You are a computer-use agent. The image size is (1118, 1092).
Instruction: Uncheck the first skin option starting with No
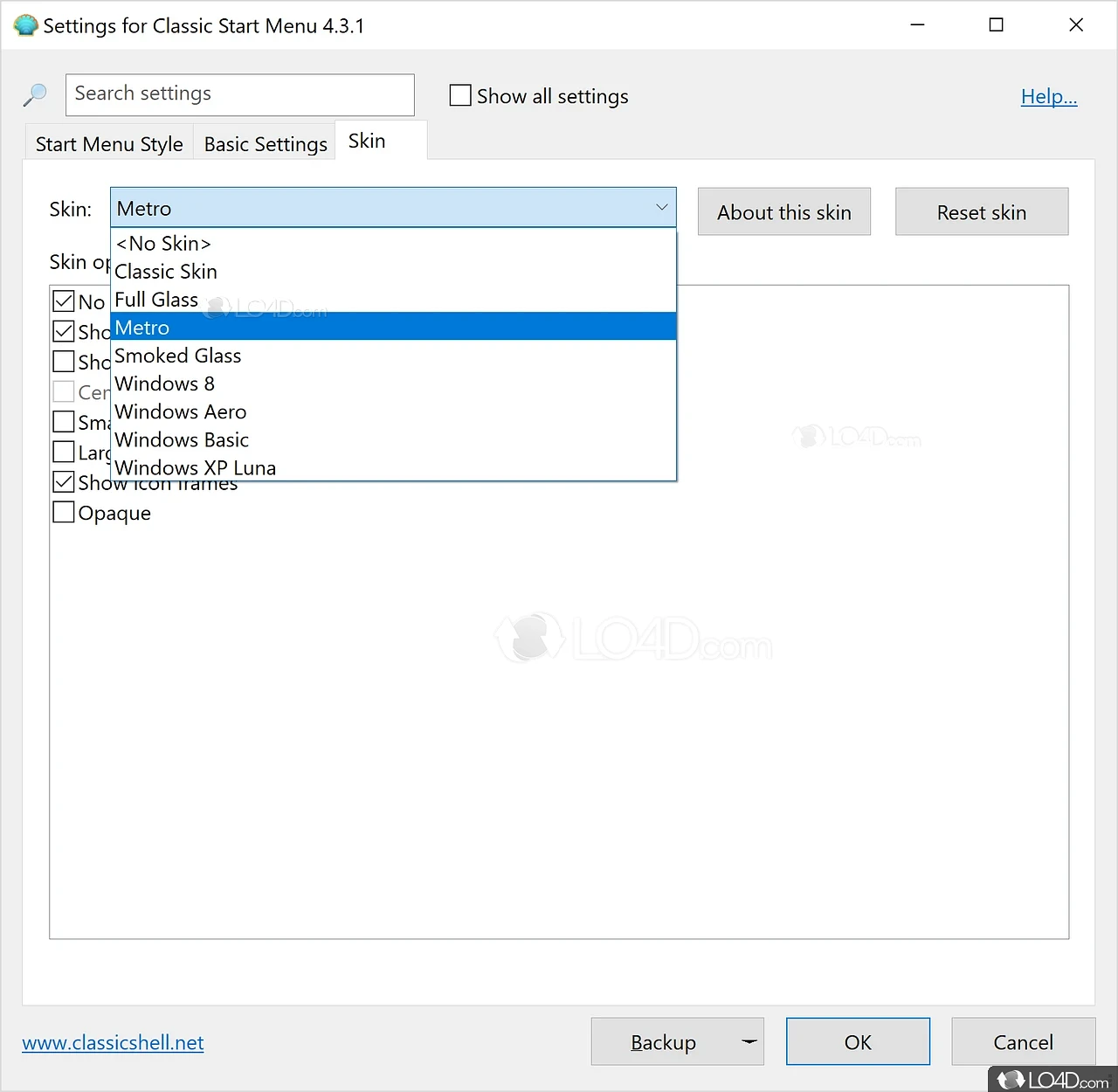[64, 301]
